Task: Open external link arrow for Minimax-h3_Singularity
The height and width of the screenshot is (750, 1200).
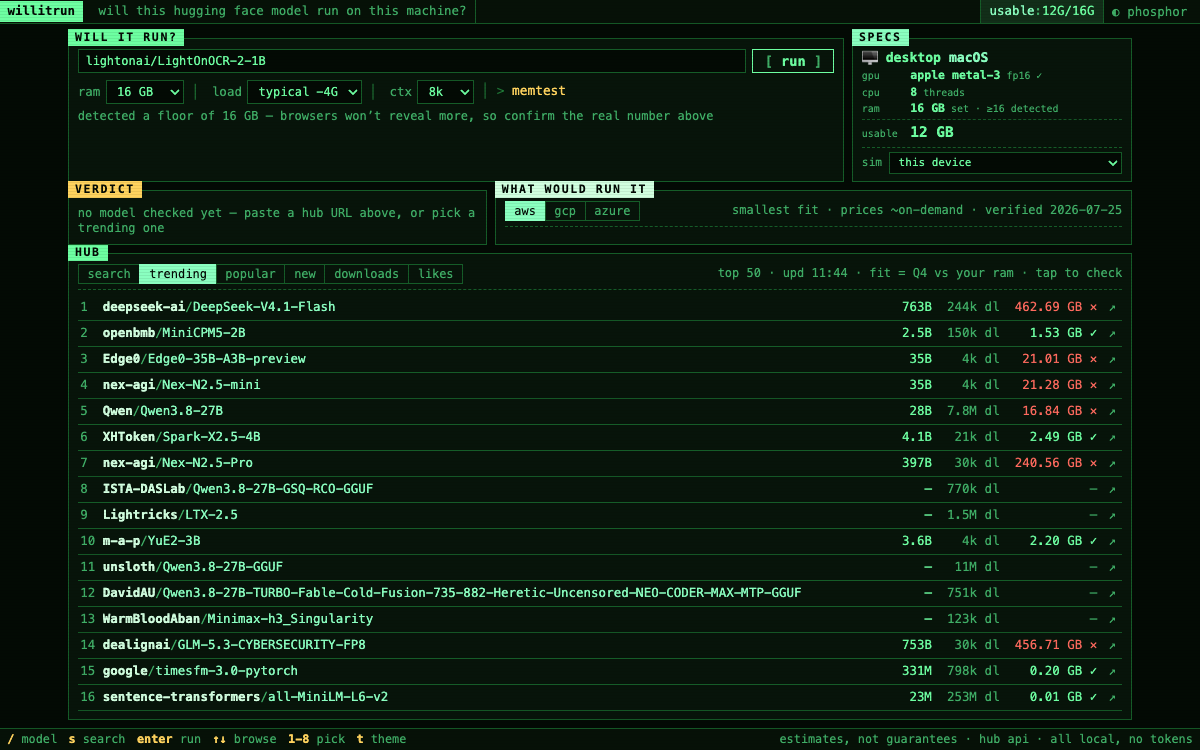Action: 1112,619
